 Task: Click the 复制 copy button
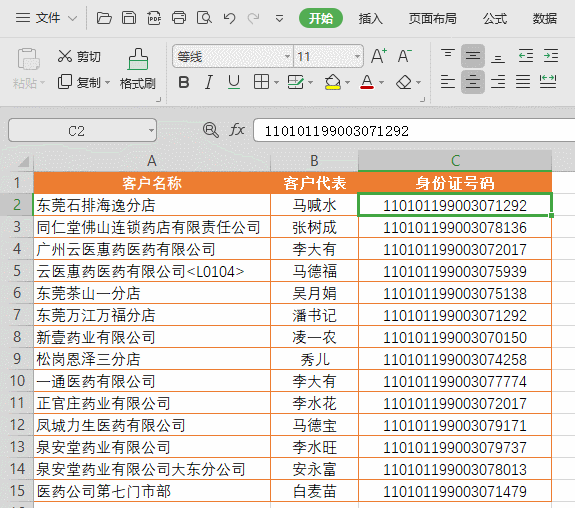79,83
